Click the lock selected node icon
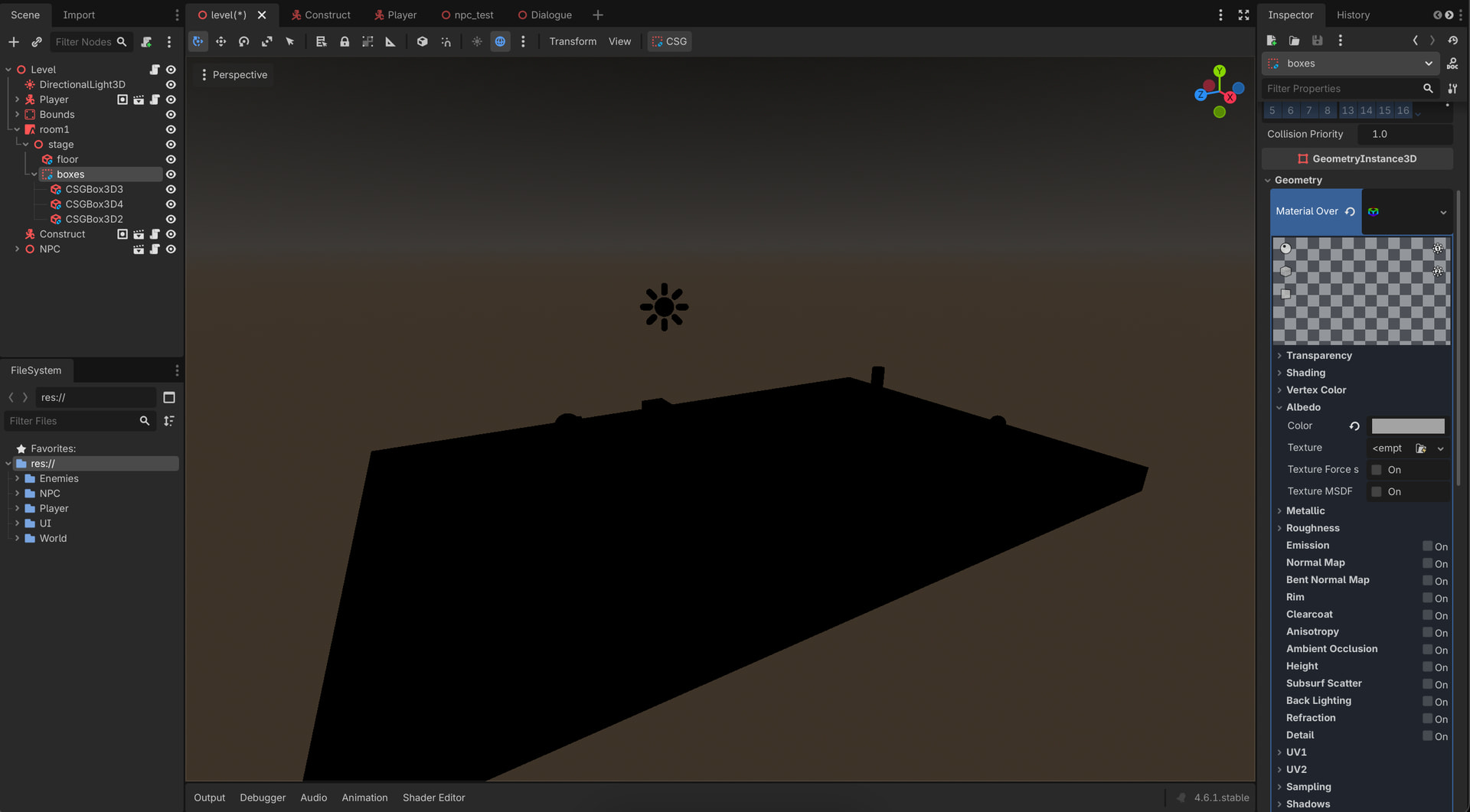Screen dimensions: 1470x812 pos(345,41)
